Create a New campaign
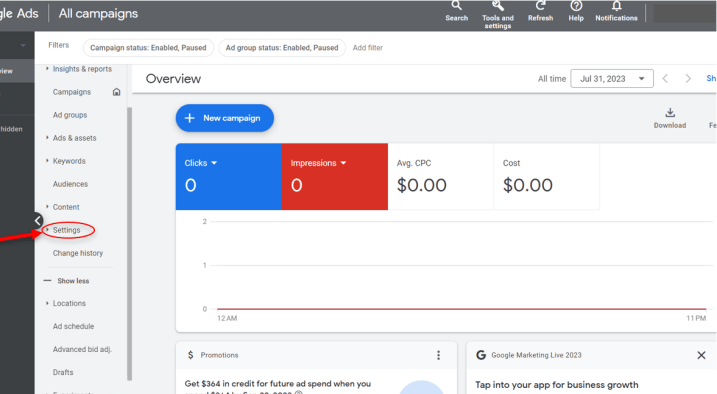This screenshot has width=717, height=394. (225, 118)
